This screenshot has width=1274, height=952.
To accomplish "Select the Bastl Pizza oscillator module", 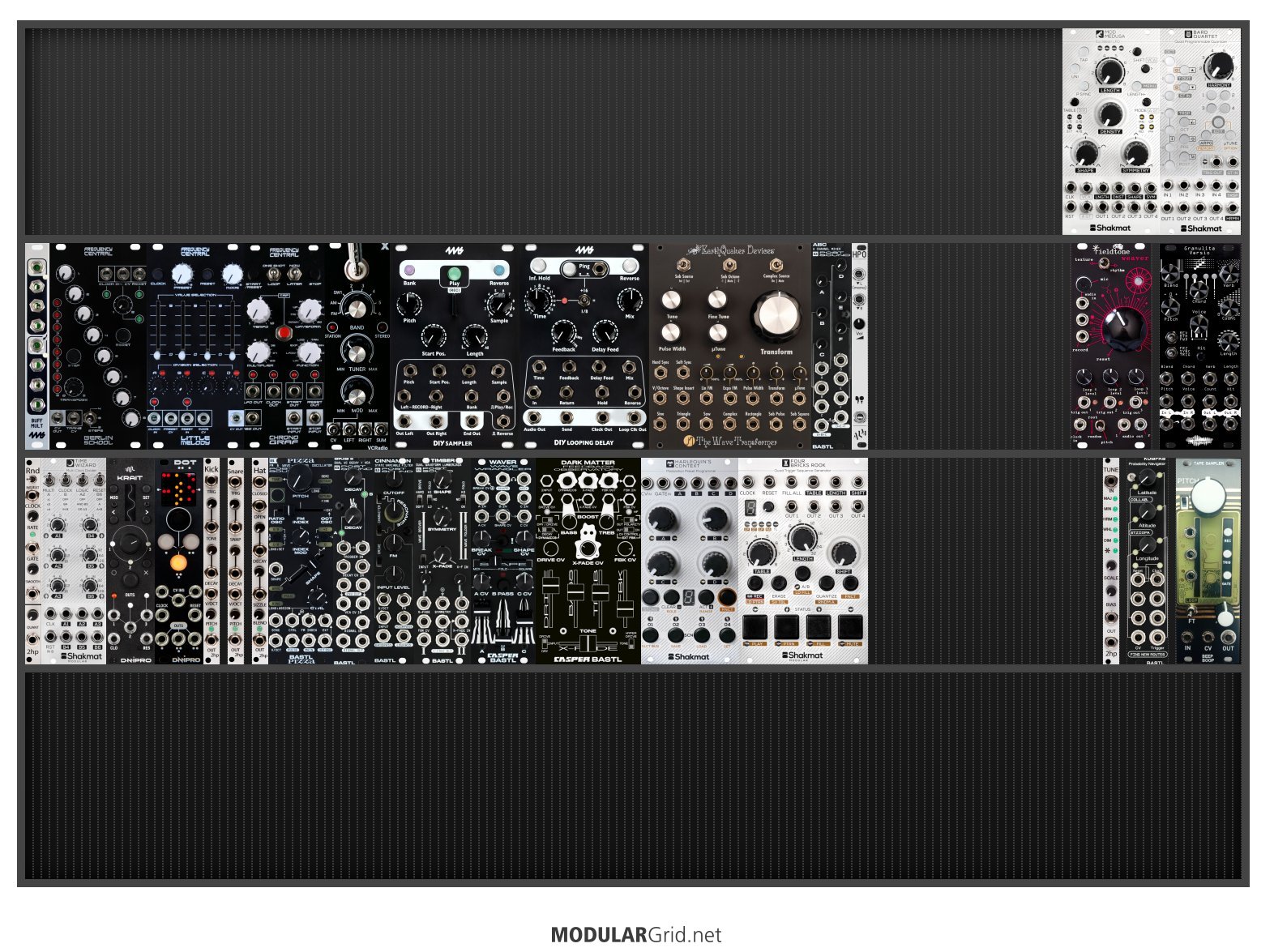I will pos(301,561).
